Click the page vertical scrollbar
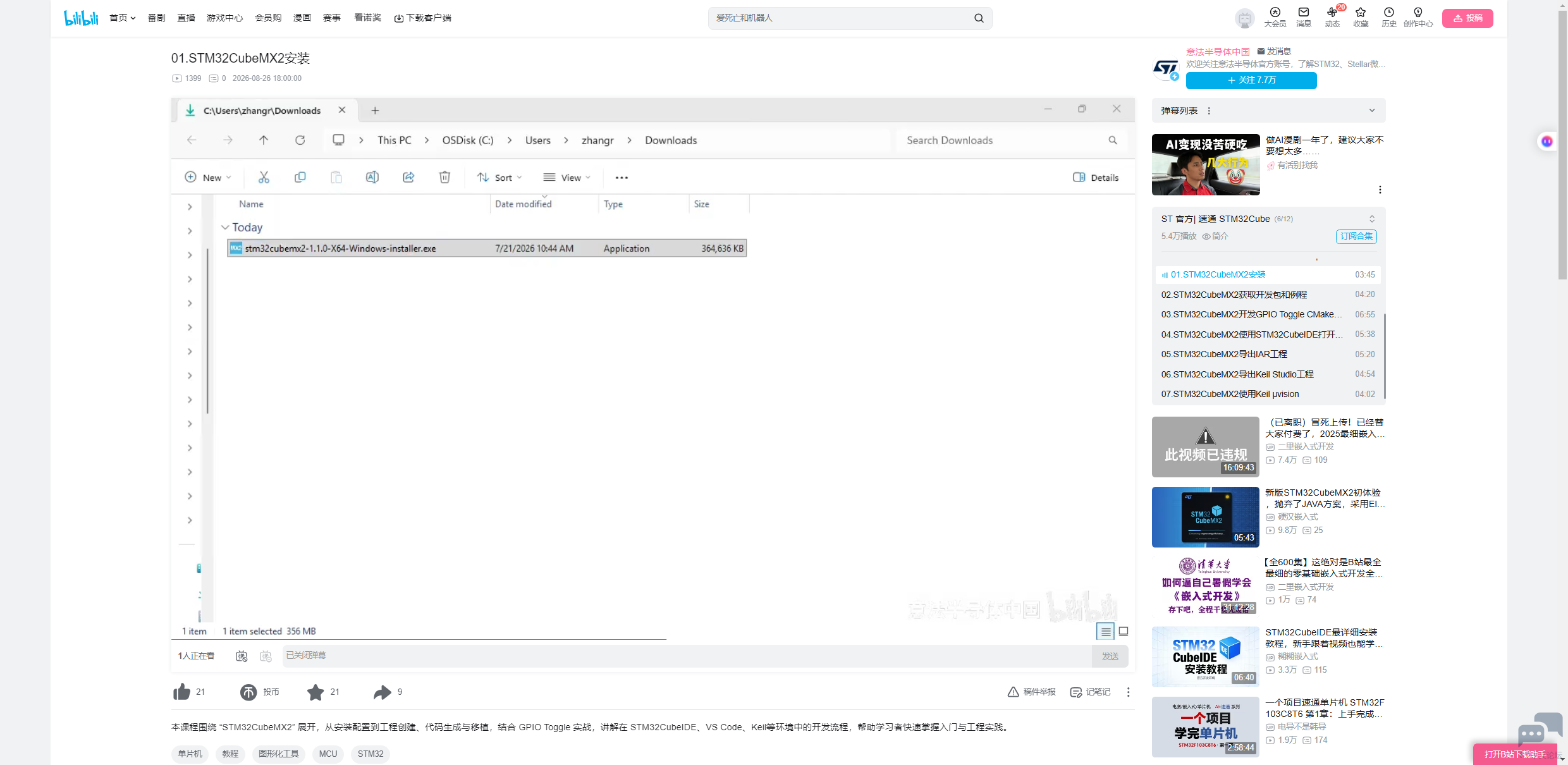This screenshot has width=1568, height=765. click(1562, 145)
